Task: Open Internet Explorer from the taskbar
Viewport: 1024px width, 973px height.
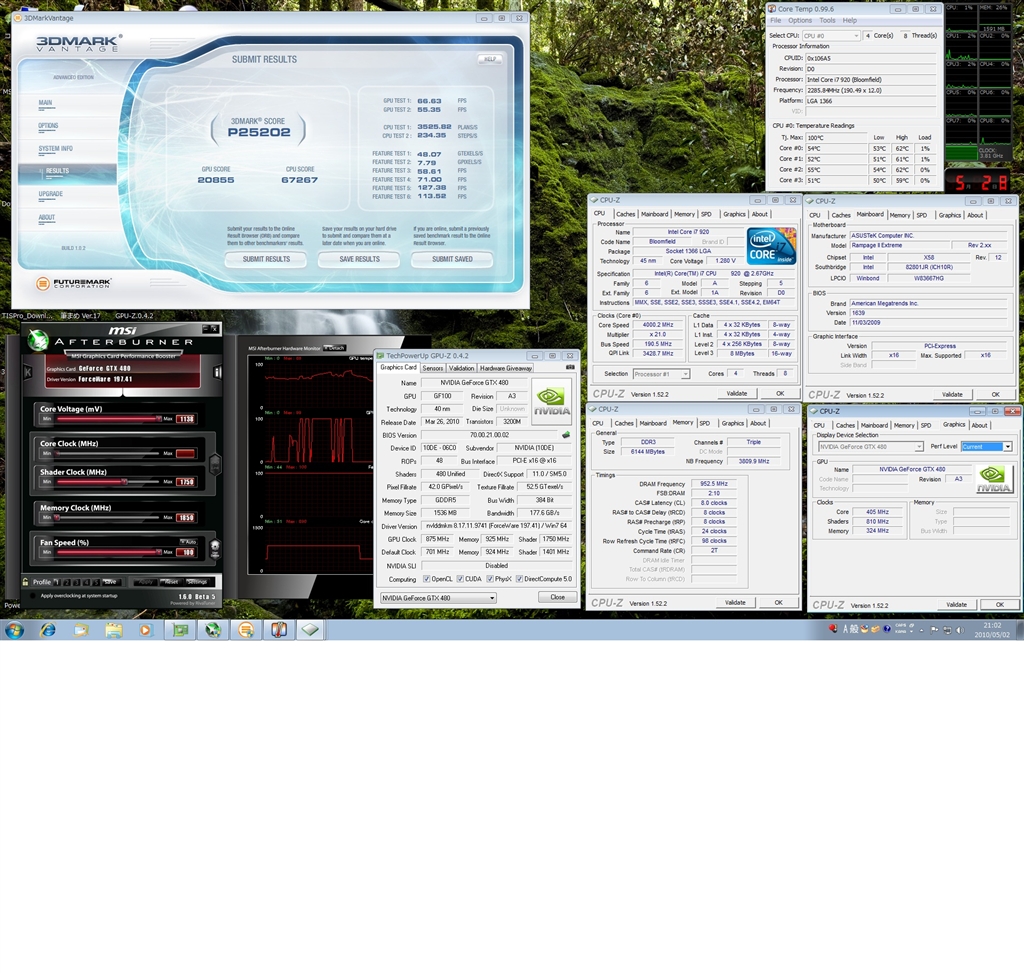Action: (x=47, y=630)
